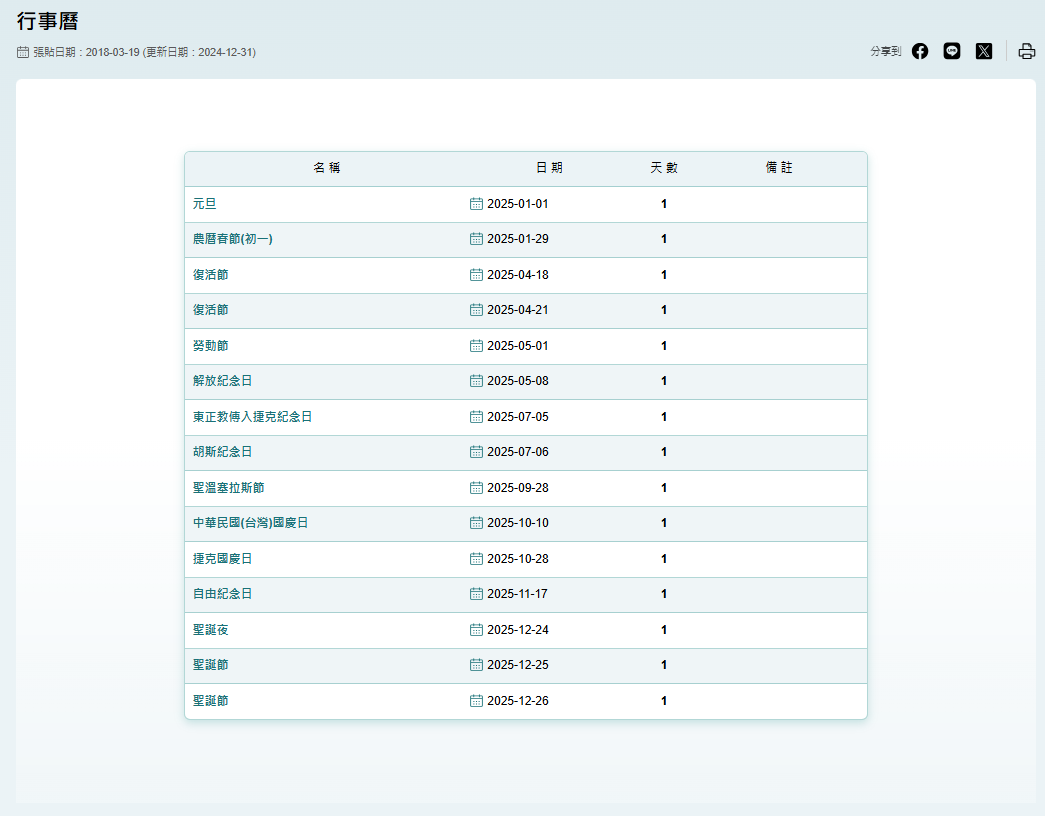1045x816 pixels.
Task: Open the 捷克國慶日 holiday link
Action: pos(222,559)
